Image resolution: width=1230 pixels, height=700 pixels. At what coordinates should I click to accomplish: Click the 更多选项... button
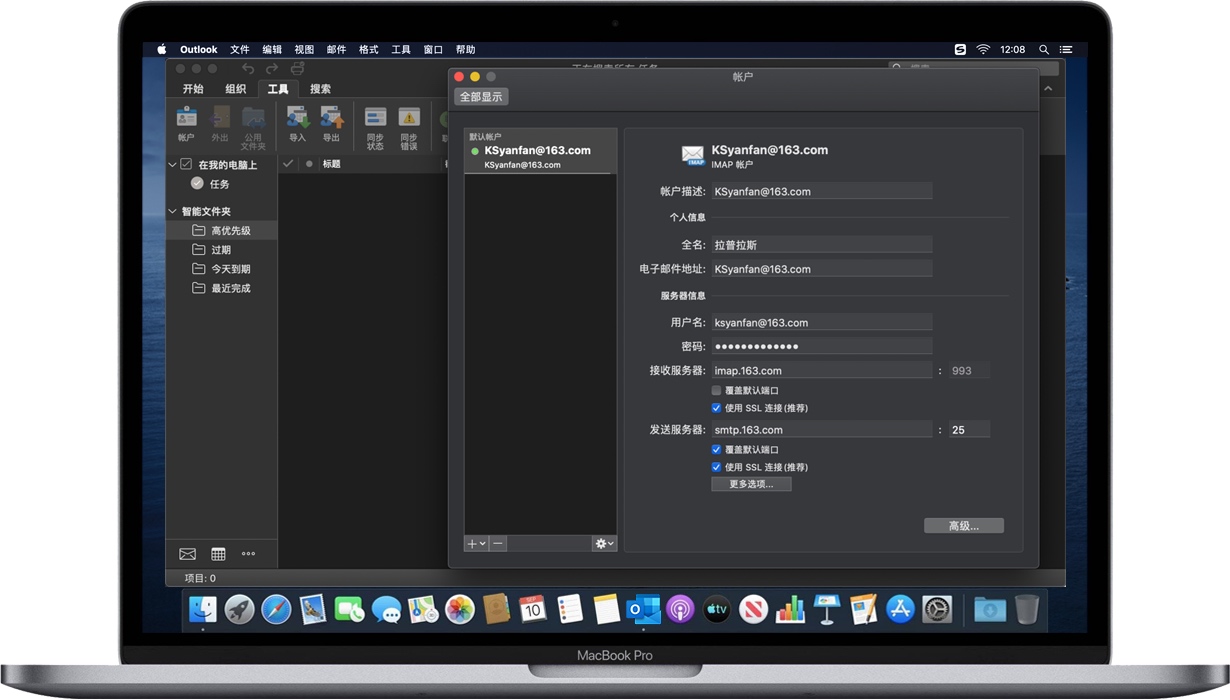point(751,484)
